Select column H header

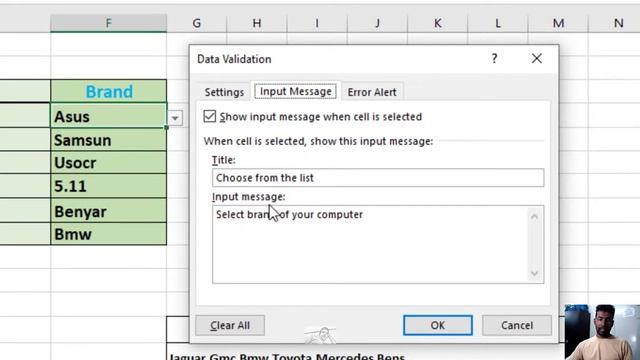pos(257,23)
